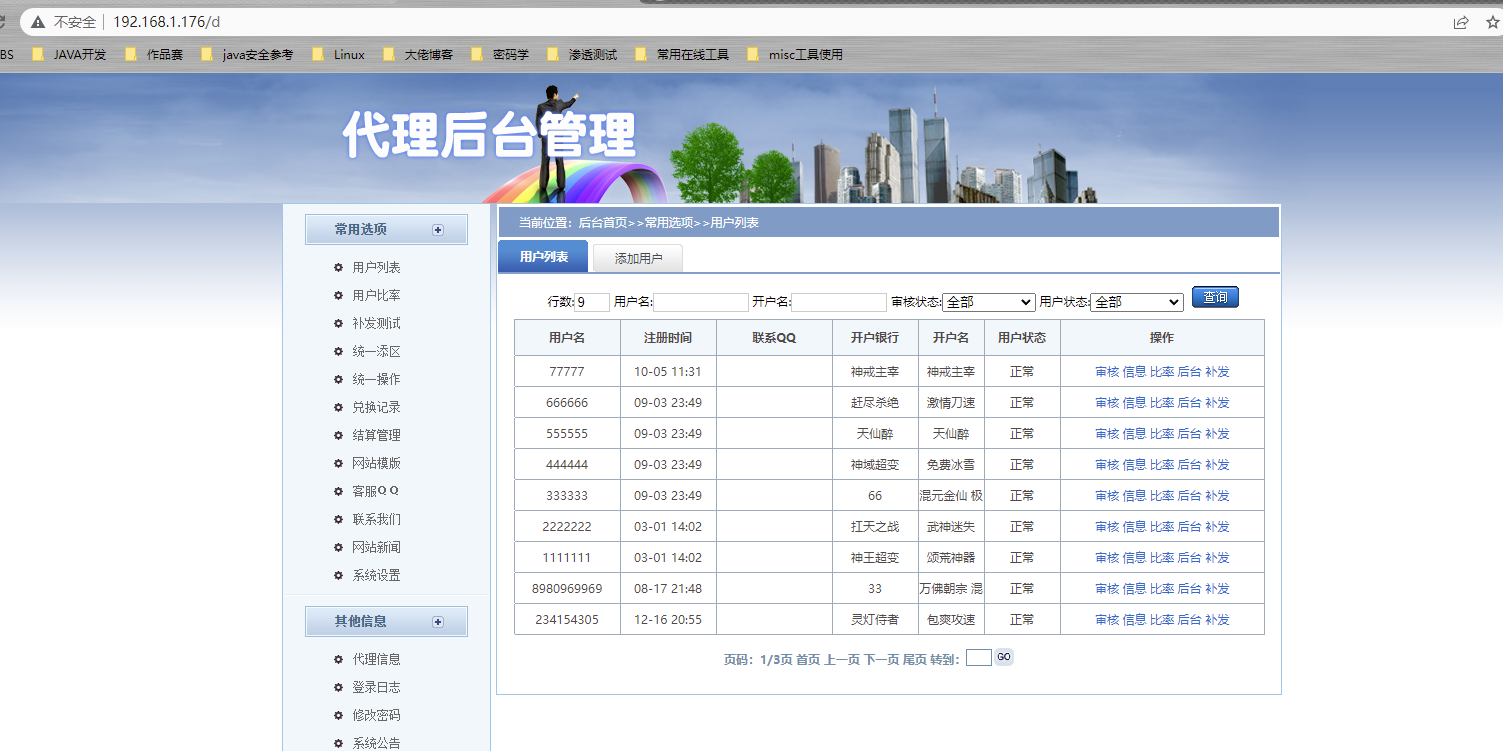Open the 密码学 bookmark folder
The image size is (1503, 751).
pos(500,55)
